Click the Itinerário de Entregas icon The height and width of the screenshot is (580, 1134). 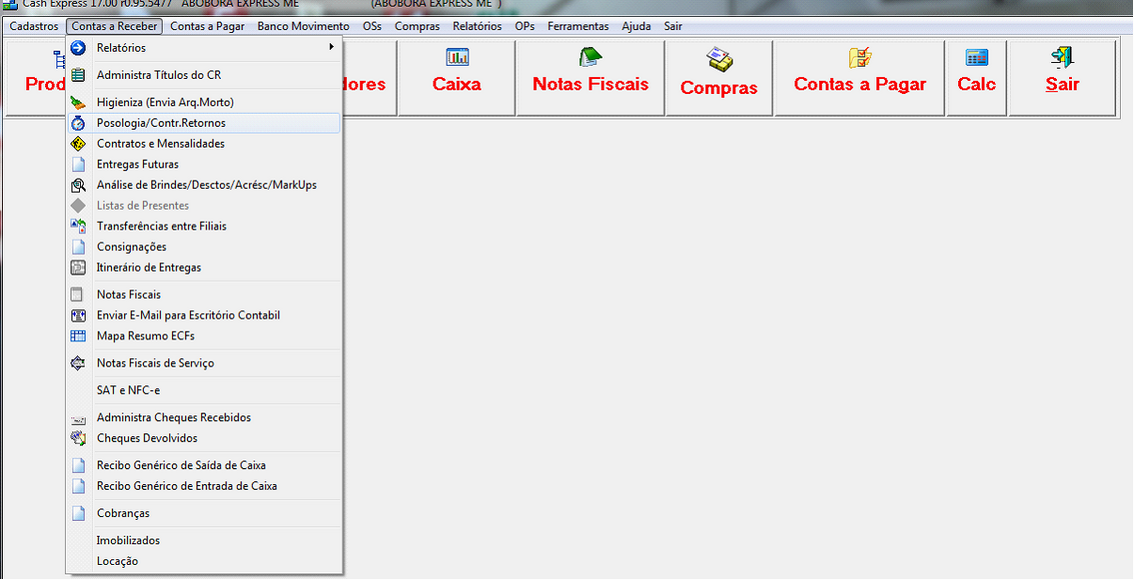pyautogui.click(x=78, y=268)
